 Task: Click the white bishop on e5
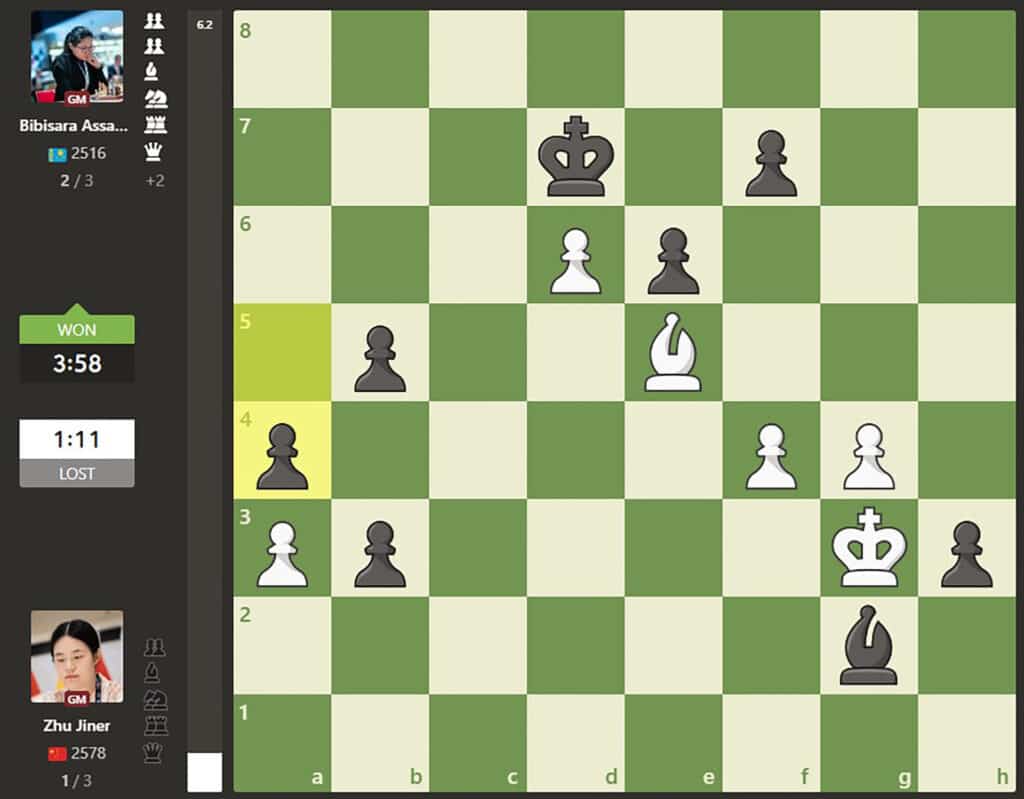(x=673, y=353)
